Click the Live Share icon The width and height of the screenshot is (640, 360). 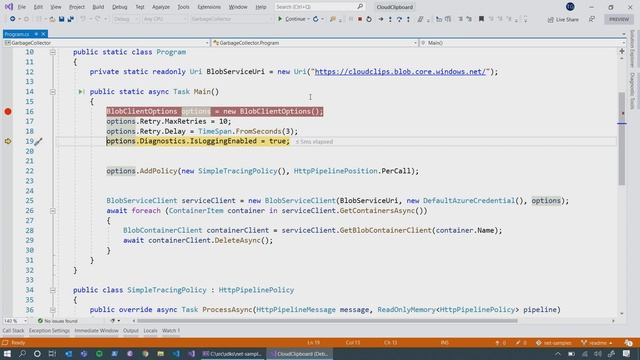tap(551, 20)
